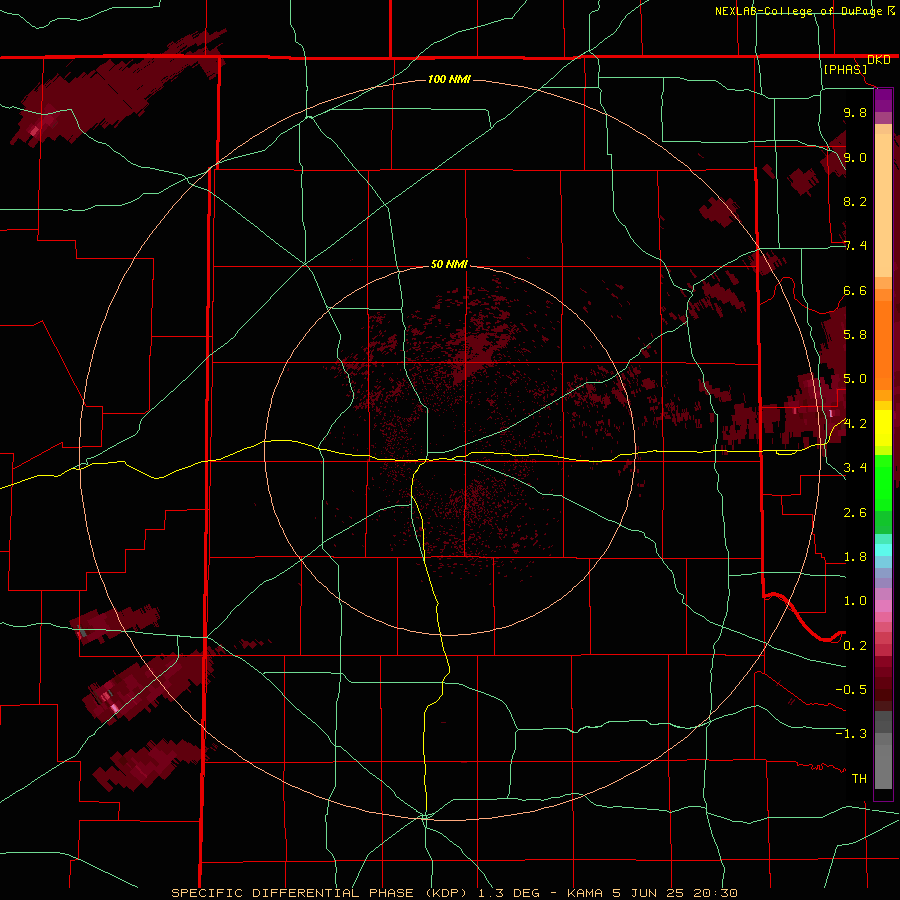Click the 50 NMI range ring label
900x900 pixels.
[449, 265]
